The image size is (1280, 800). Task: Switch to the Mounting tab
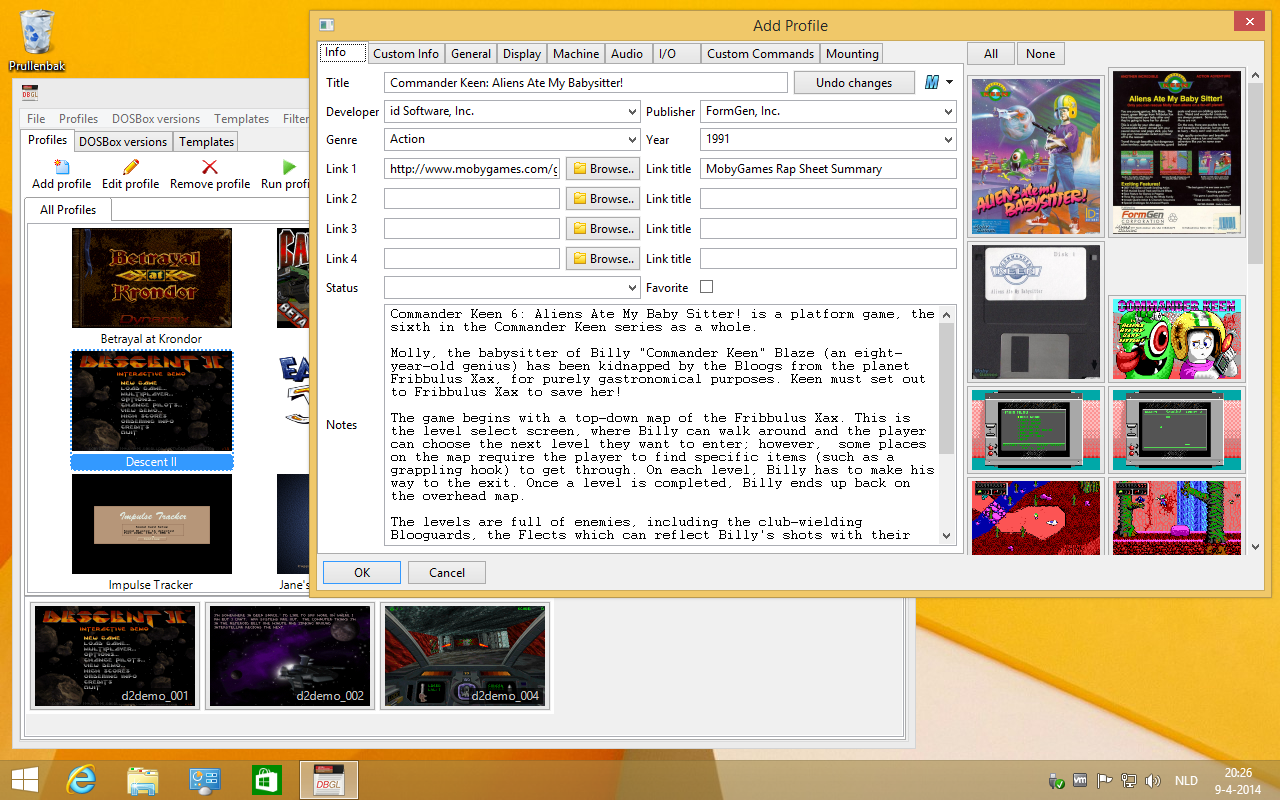pos(852,54)
